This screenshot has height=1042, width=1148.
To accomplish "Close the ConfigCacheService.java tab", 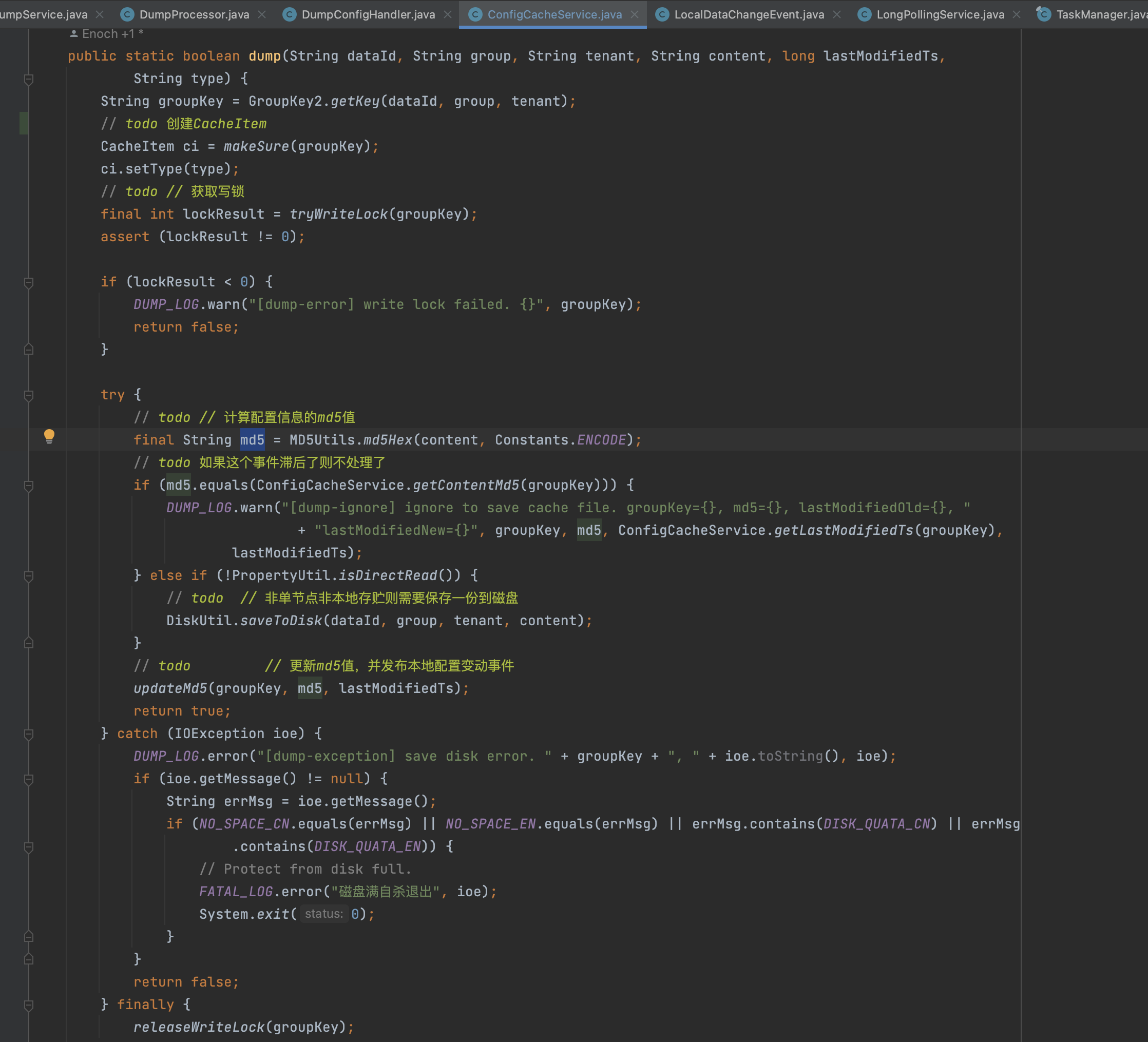I will 635,14.
